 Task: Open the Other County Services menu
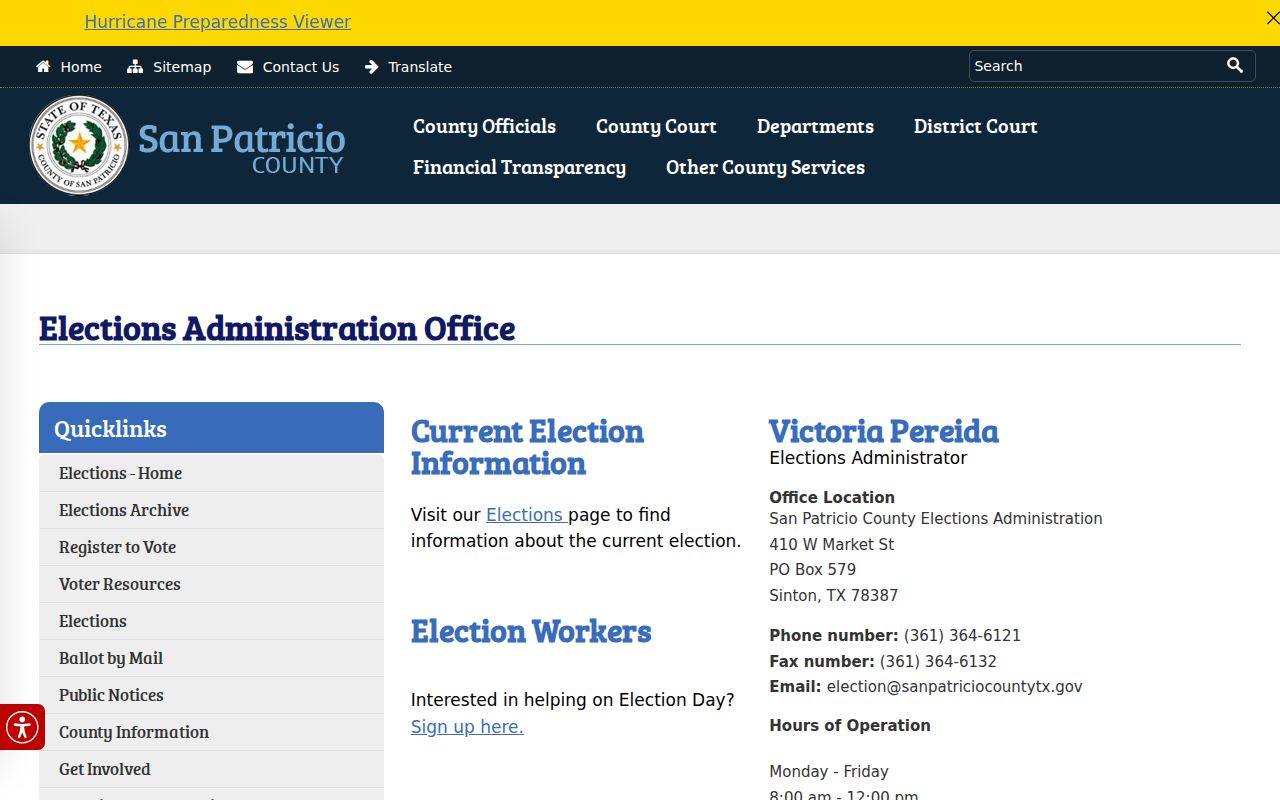pos(766,167)
